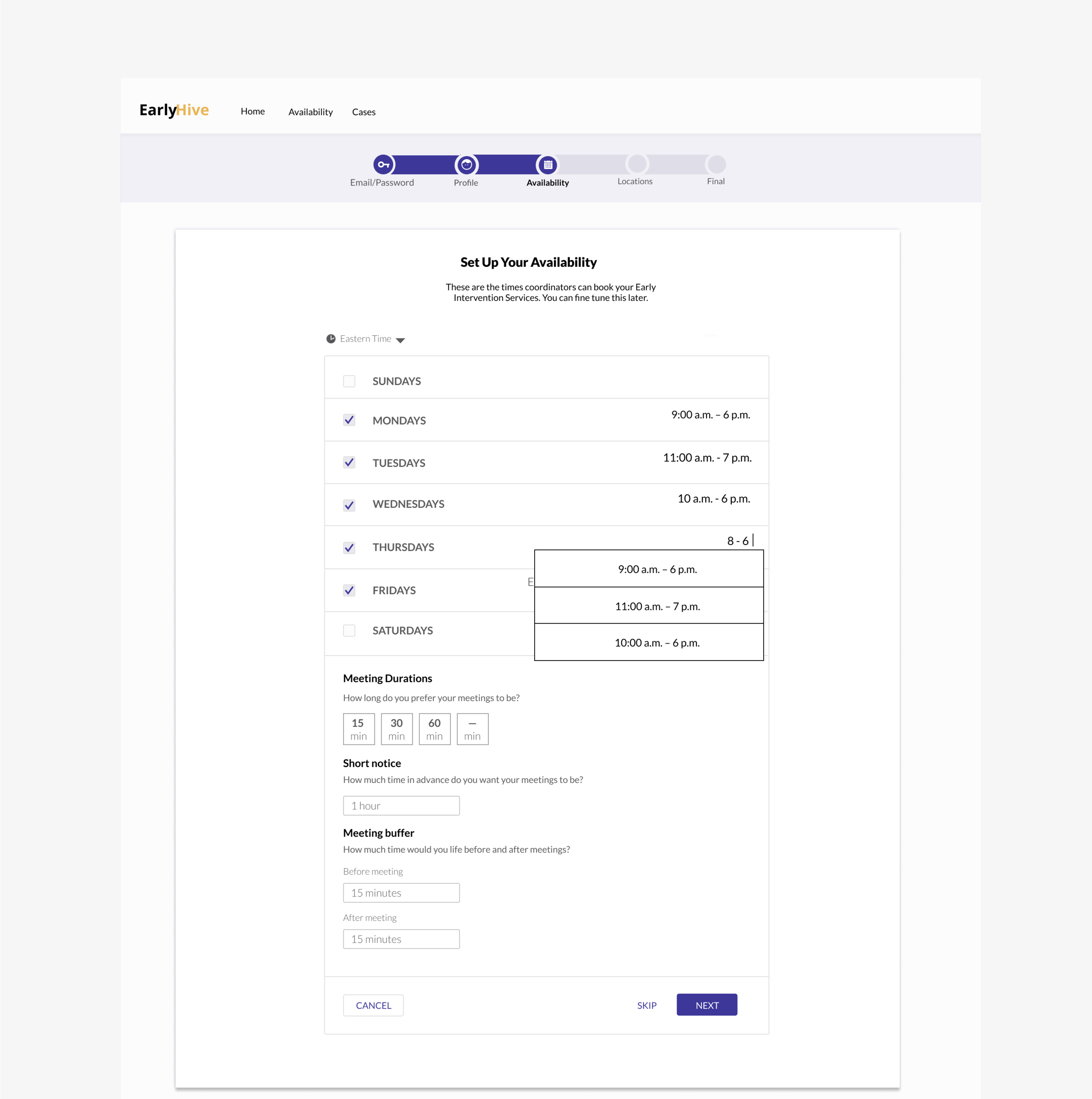Click the SUNDAYS label
The height and width of the screenshot is (1099, 1092).
point(397,381)
